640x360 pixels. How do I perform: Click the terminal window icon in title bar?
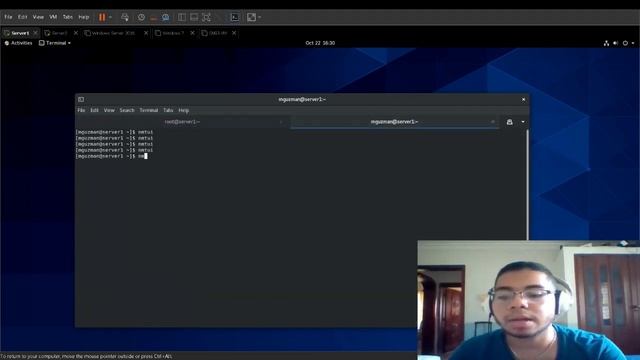[81, 100]
